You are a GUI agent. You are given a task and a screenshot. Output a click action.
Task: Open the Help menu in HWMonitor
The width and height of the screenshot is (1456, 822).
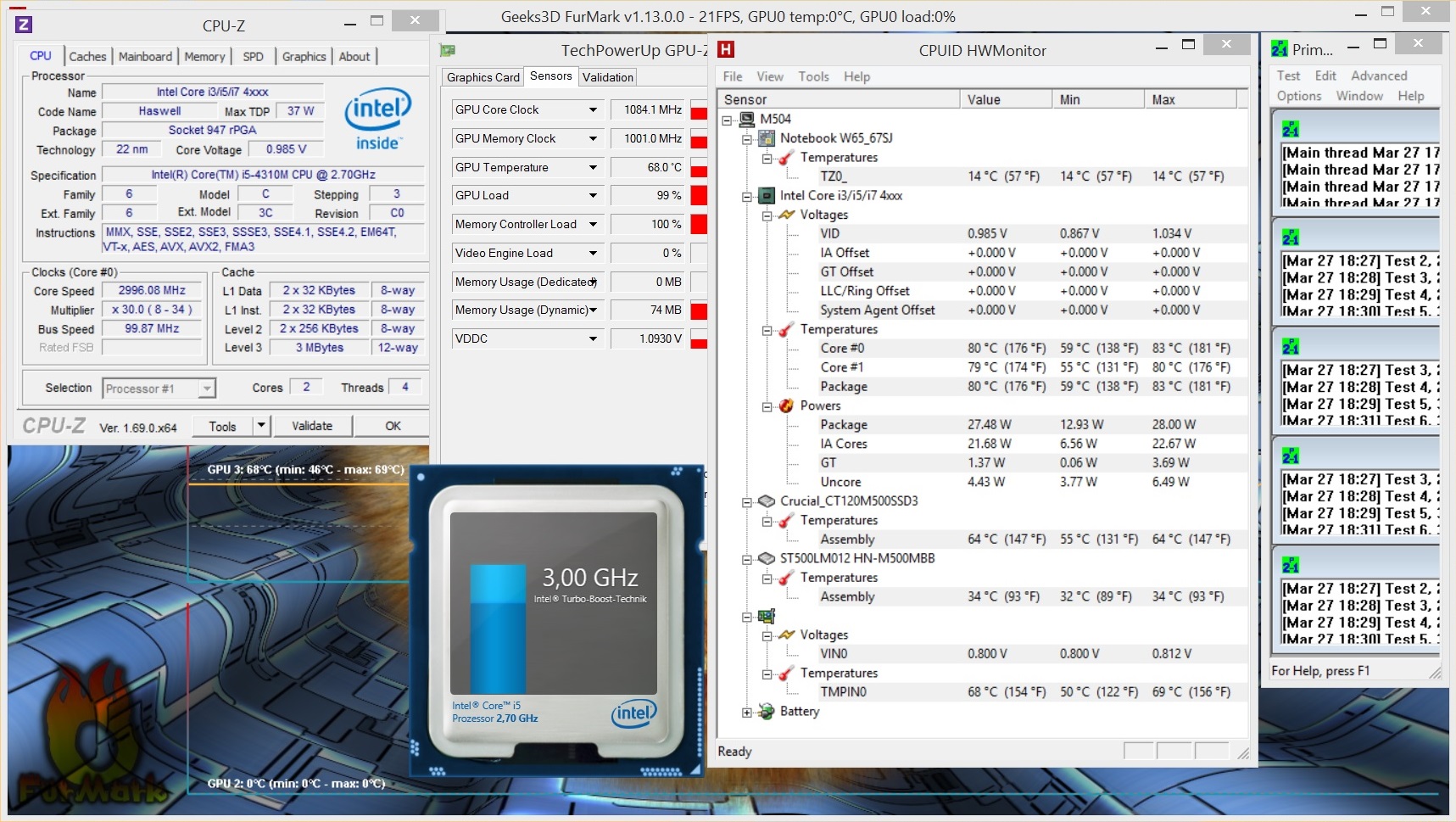pyautogui.click(x=856, y=76)
